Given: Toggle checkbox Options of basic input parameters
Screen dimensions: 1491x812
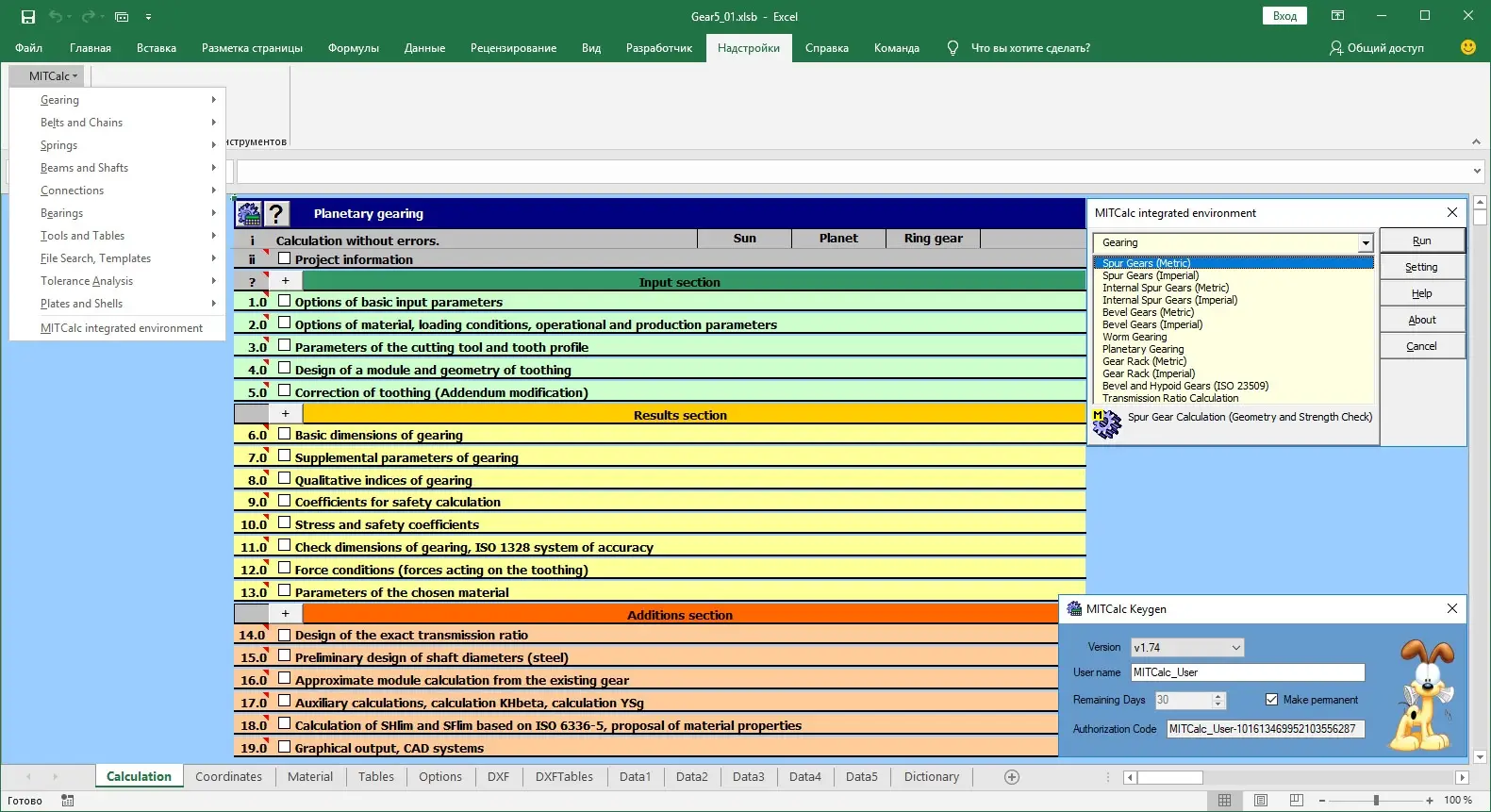Looking at the screenshot, I should coord(285,301).
